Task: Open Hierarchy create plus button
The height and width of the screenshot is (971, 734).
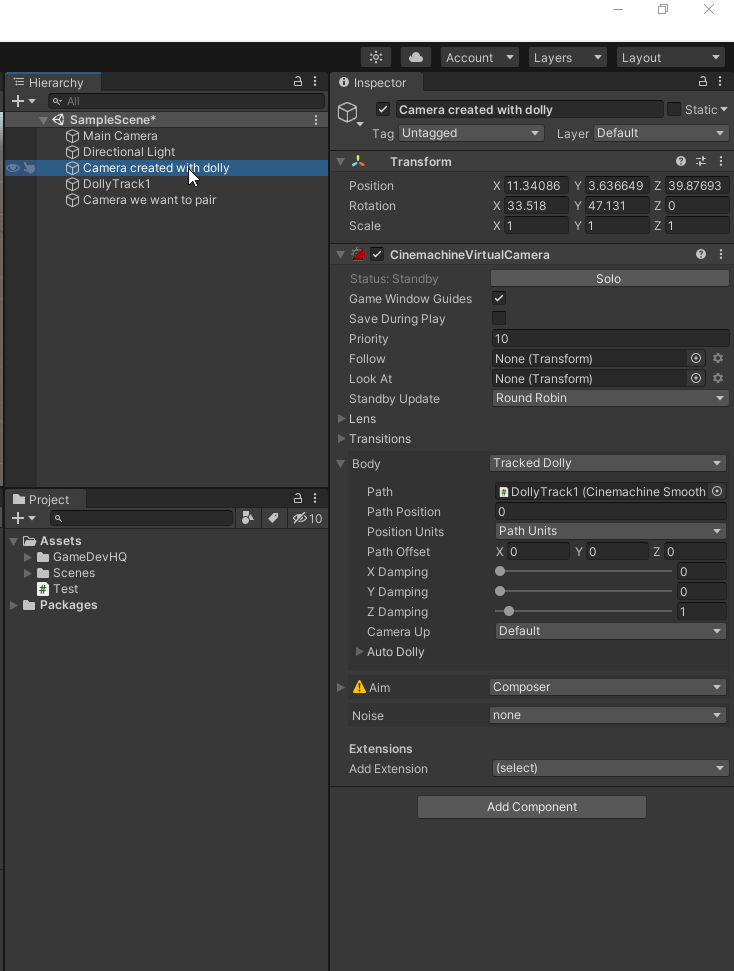Action: coord(23,101)
